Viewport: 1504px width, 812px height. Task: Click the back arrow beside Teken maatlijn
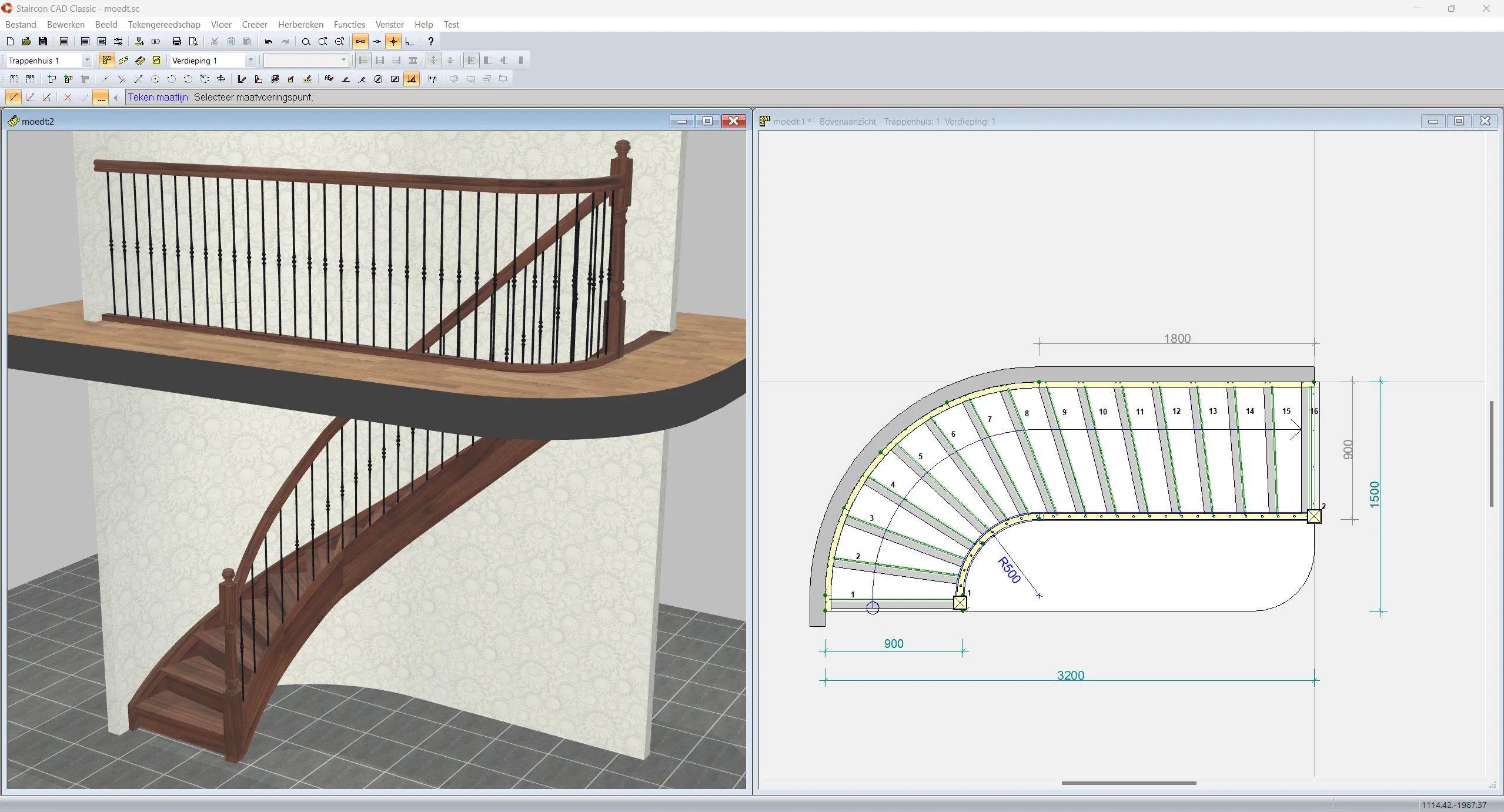[117, 98]
